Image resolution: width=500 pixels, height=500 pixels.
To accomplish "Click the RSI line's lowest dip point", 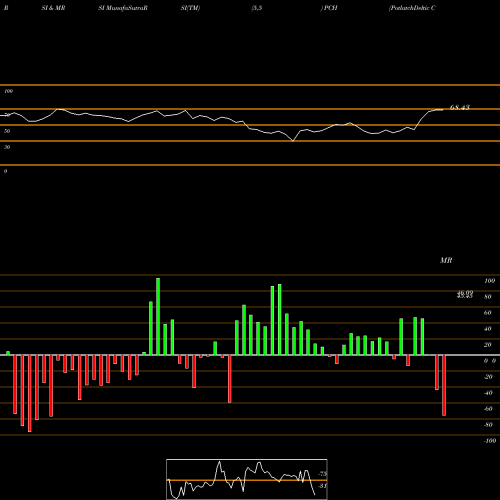I will [293, 141].
